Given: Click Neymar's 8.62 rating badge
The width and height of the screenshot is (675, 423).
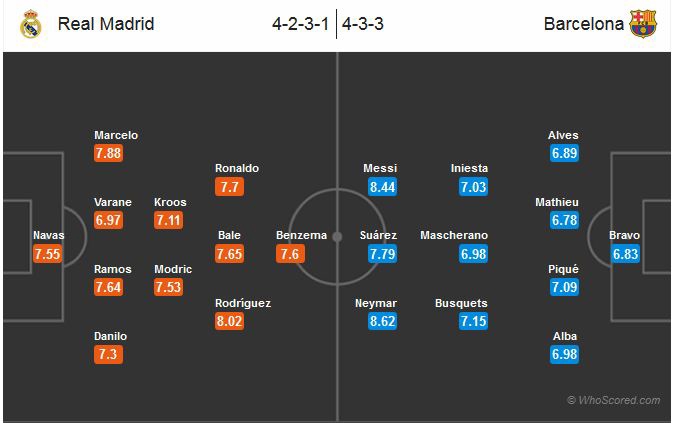Looking at the screenshot, I should tap(380, 321).
